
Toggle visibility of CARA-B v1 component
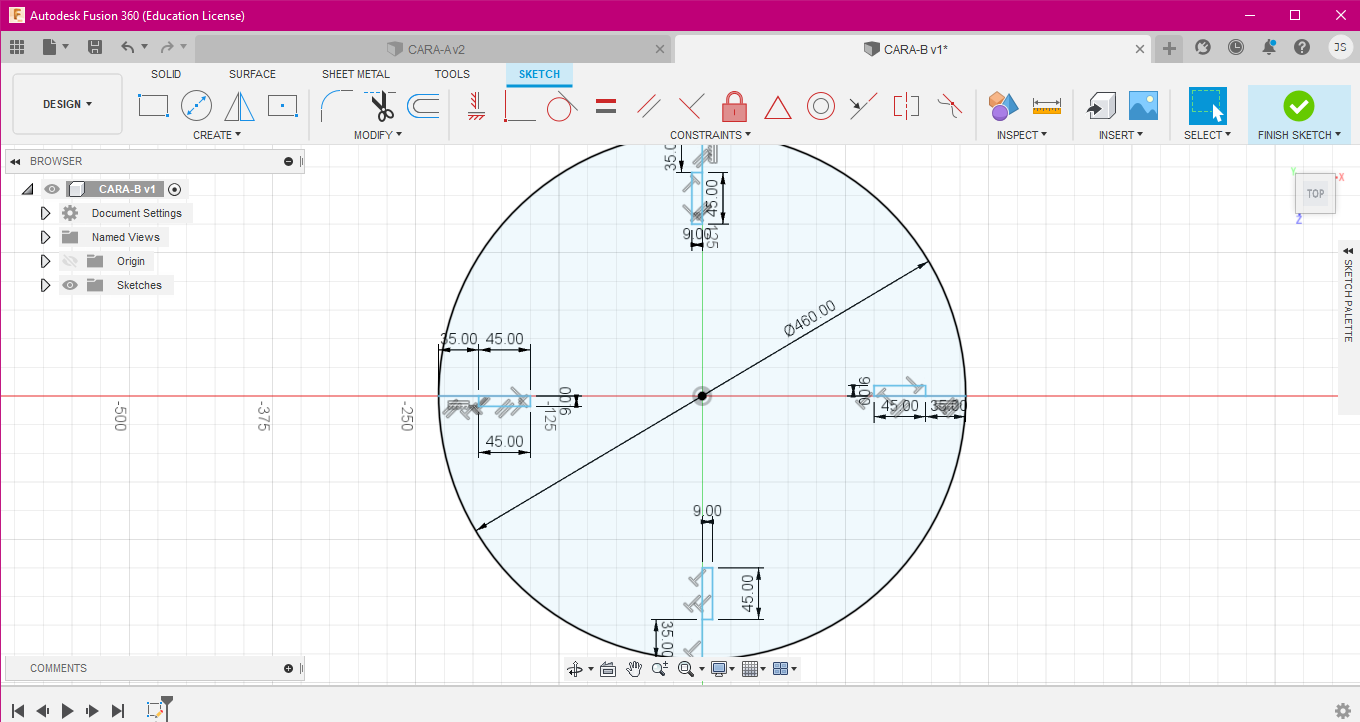(x=52, y=189)
